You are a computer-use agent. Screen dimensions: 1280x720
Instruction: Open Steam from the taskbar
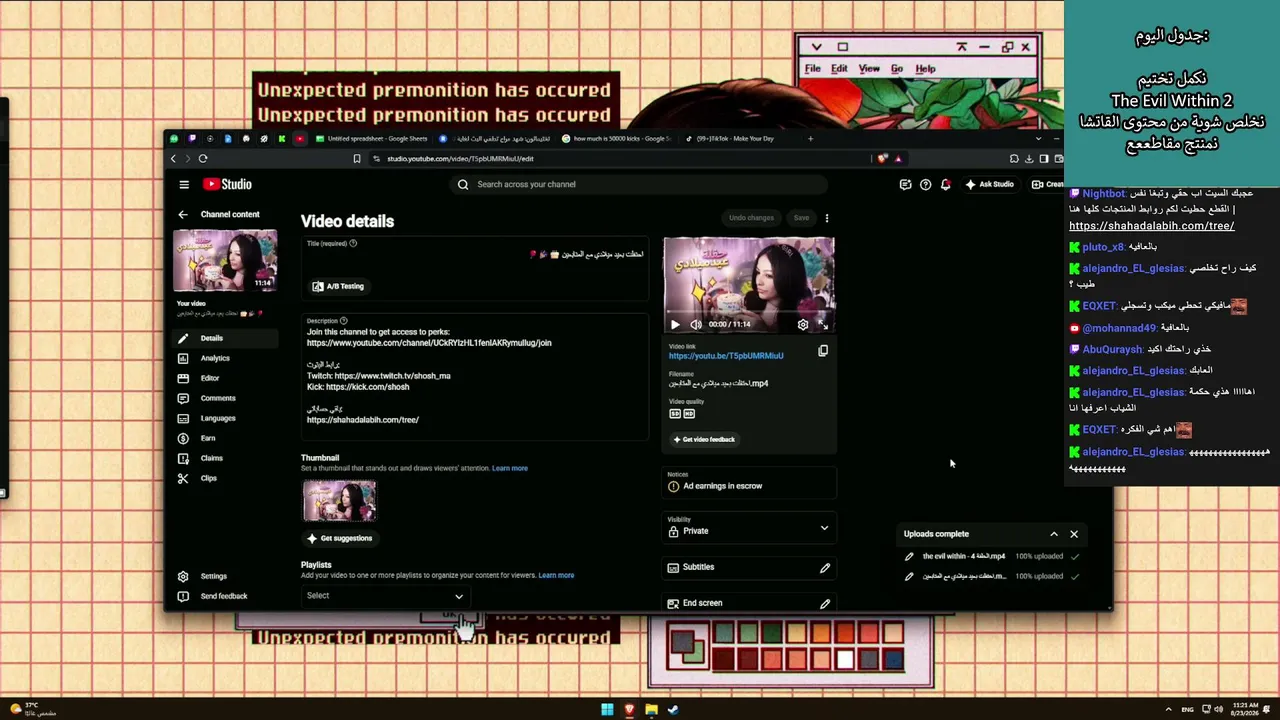click(673, 710)
